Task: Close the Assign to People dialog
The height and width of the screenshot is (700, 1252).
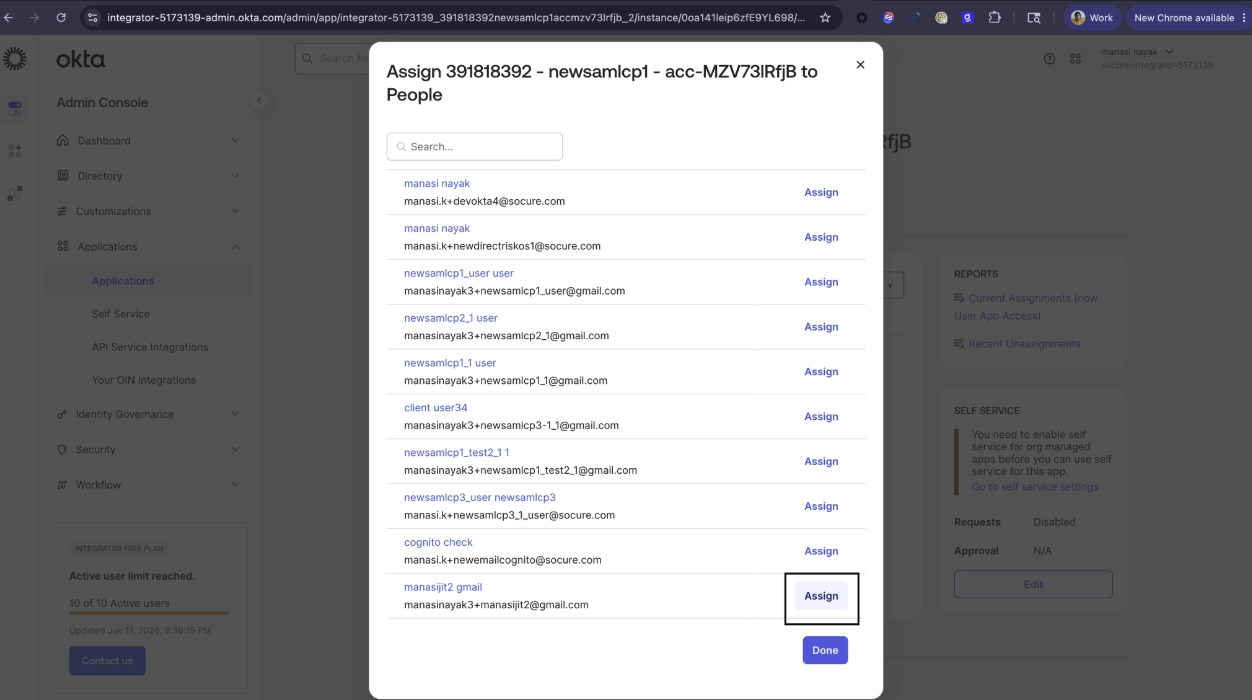Action: tap(860, 65)
